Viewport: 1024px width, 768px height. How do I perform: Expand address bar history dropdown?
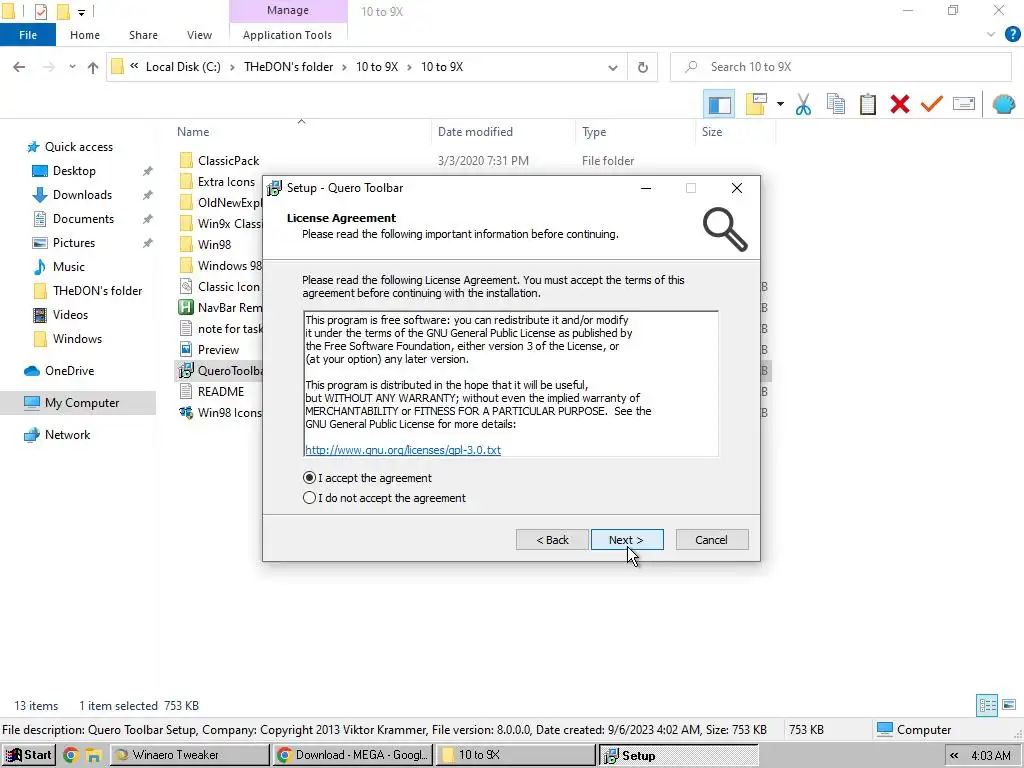point(613,67)
